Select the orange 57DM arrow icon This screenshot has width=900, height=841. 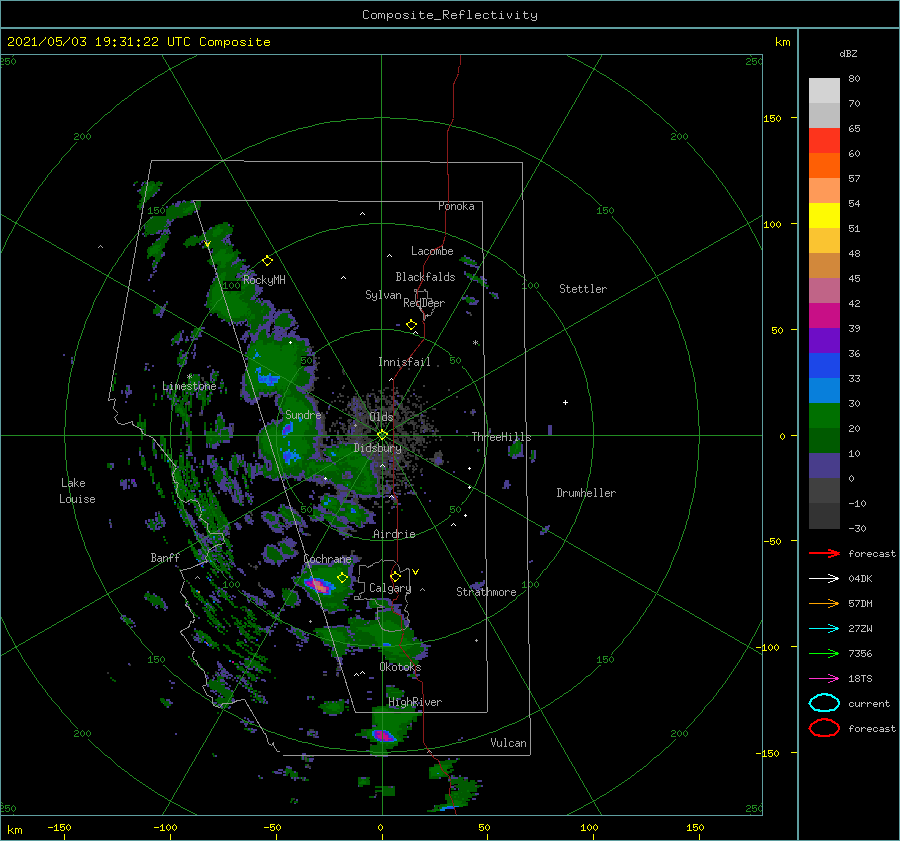824,603
